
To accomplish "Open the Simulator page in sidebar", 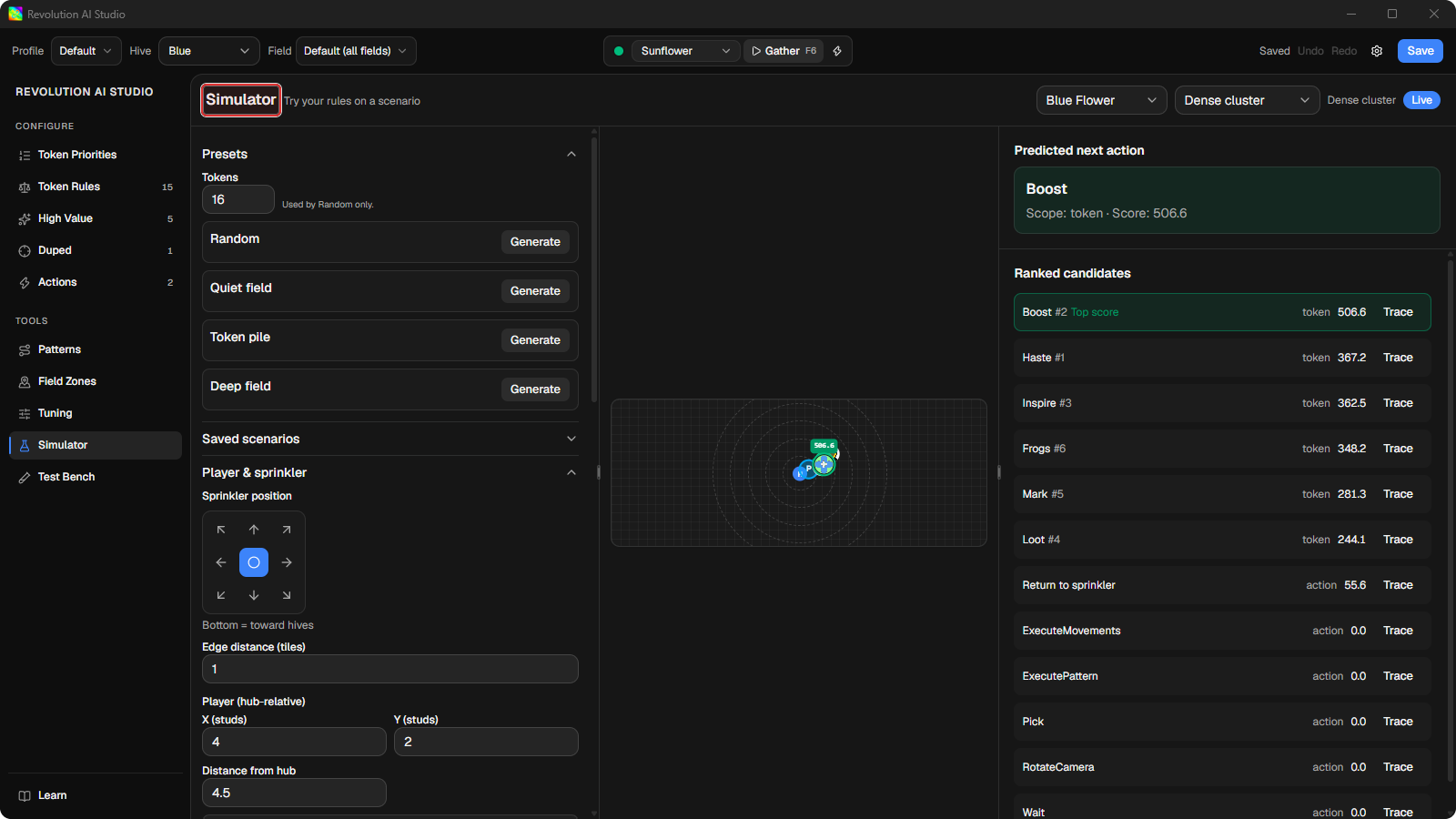I will (96, 445).
